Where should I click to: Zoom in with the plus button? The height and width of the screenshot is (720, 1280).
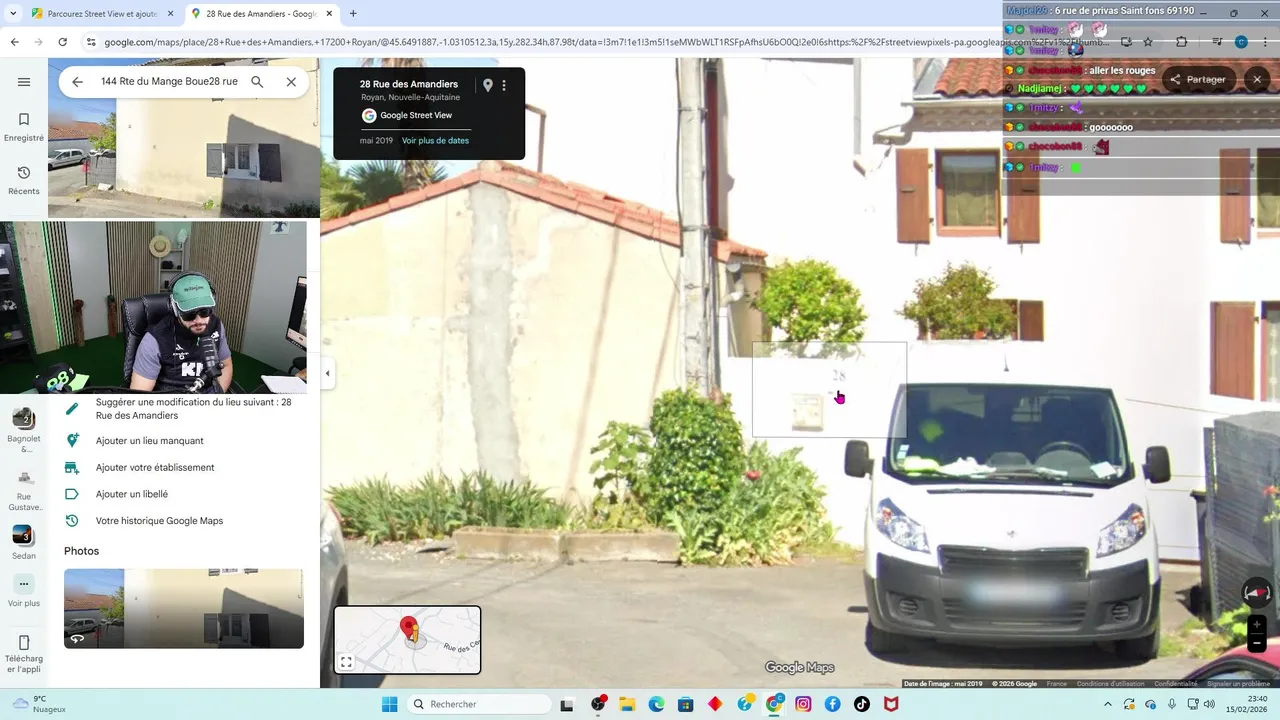pos(1257,625)
